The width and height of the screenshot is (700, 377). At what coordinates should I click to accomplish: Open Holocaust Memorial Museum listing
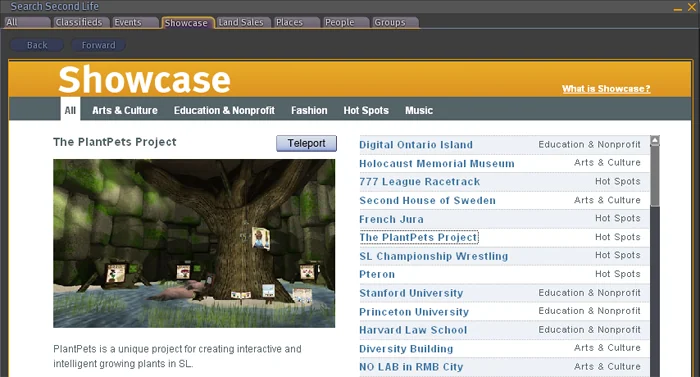click(x=437, y=163)
